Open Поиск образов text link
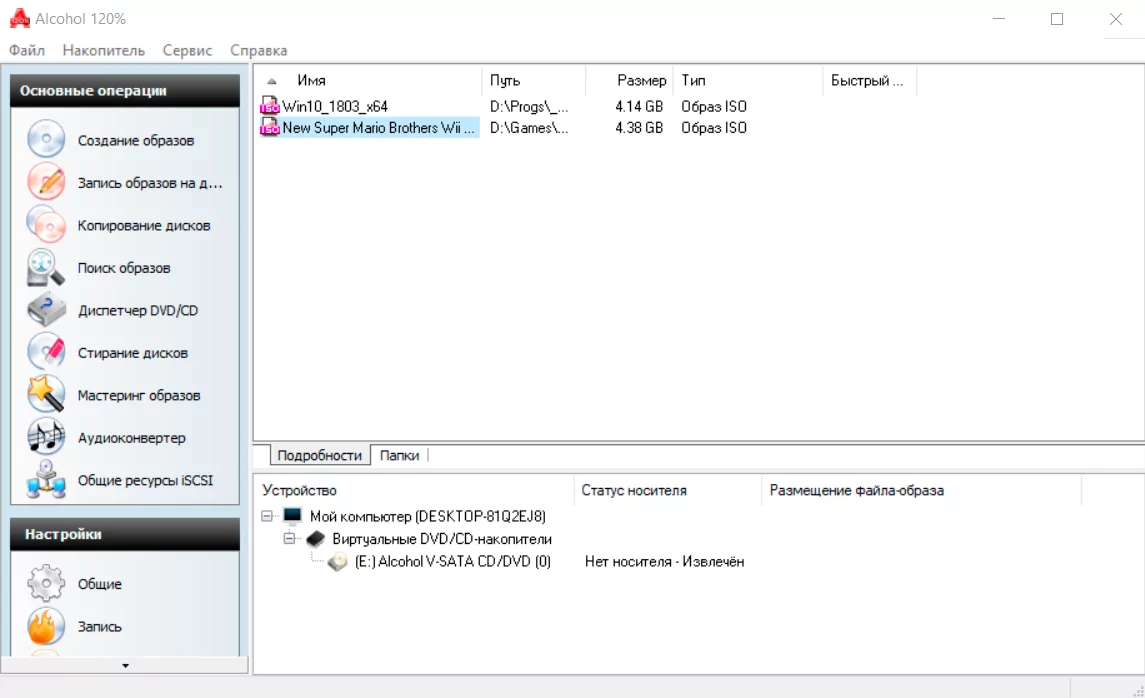 (124, 268)
